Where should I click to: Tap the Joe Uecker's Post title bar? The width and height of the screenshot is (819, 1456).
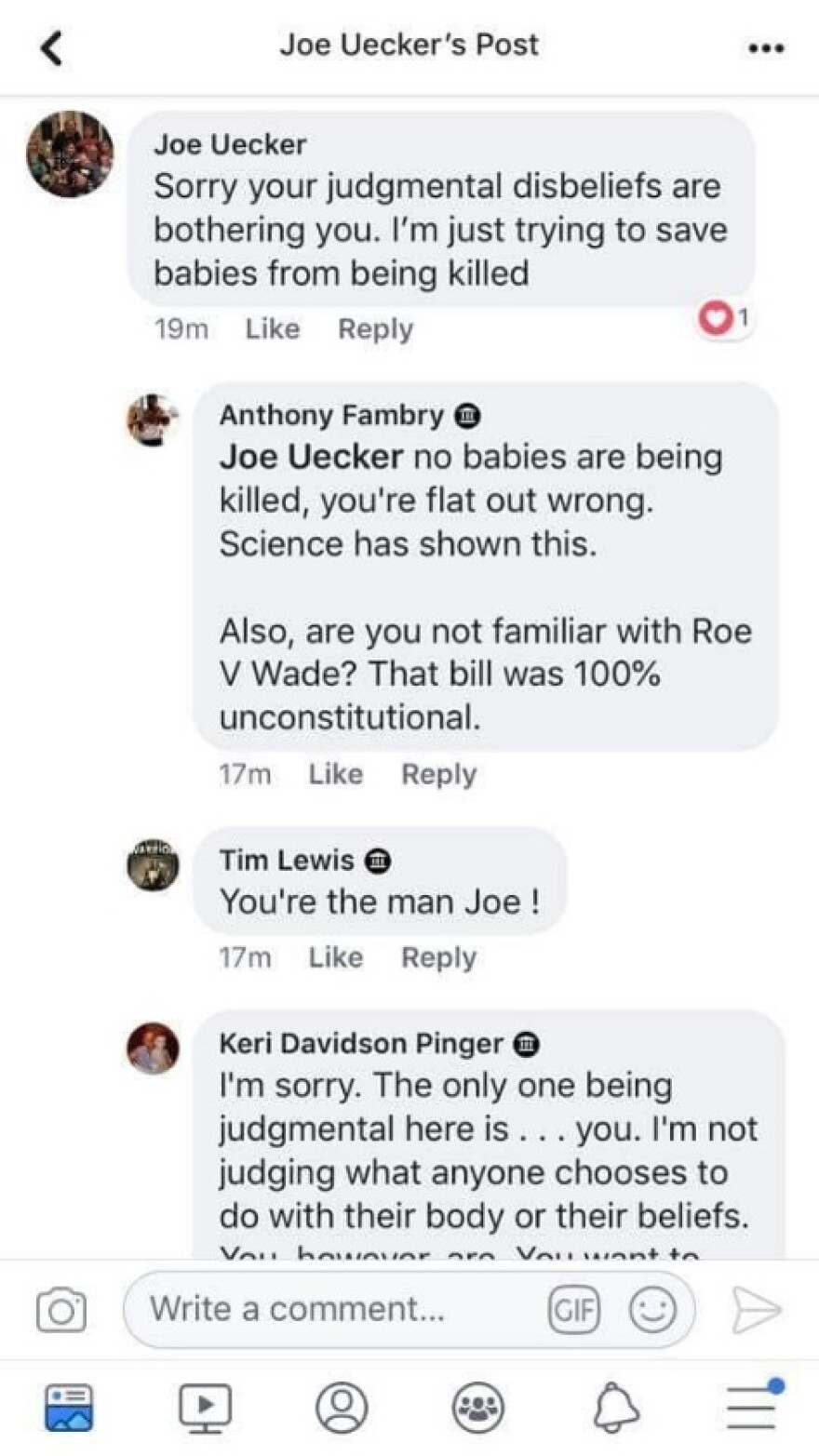click(409, 44)
